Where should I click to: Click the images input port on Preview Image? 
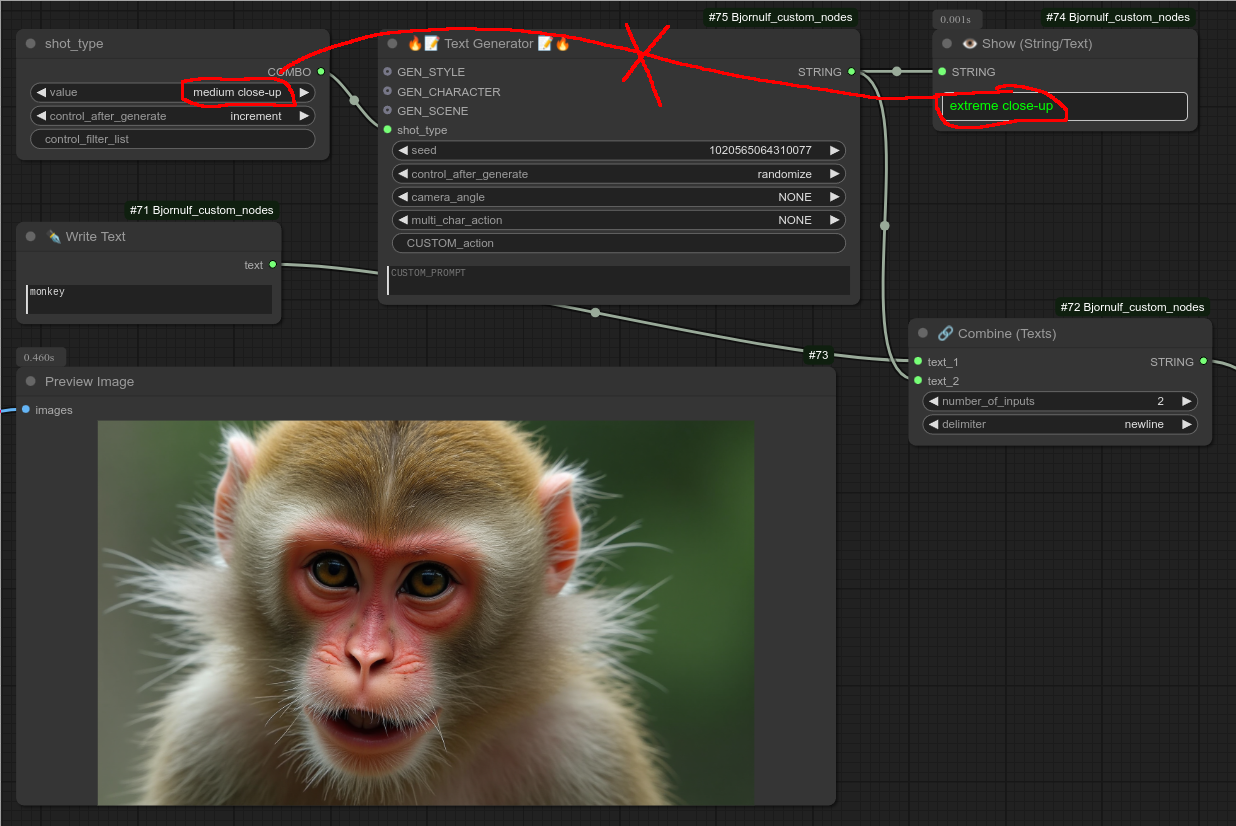(x=26, y=410)
